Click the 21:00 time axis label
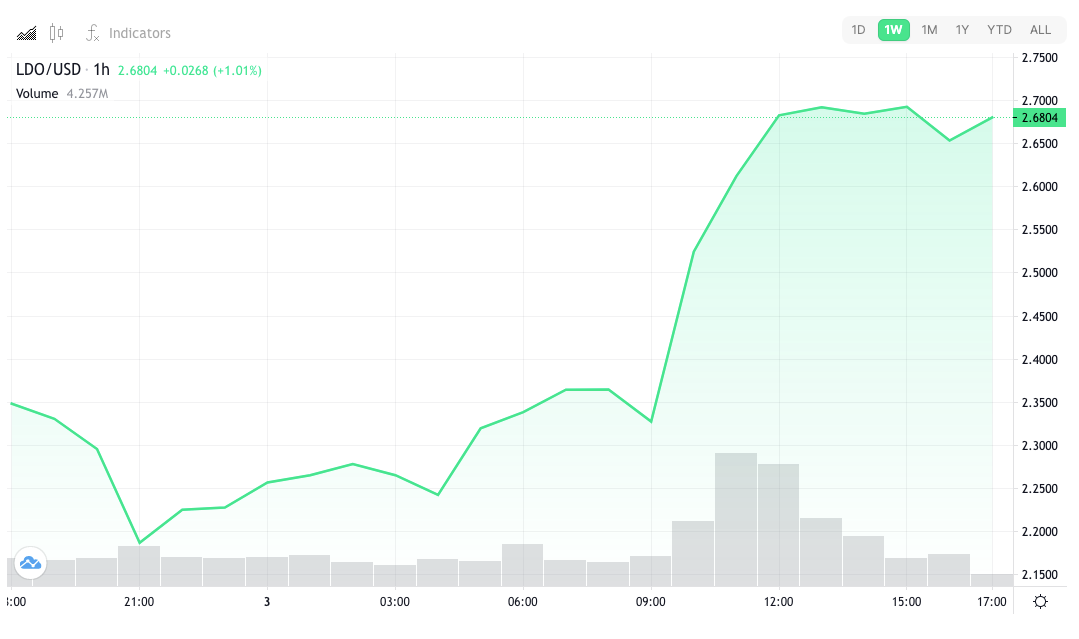 point(139,602)
